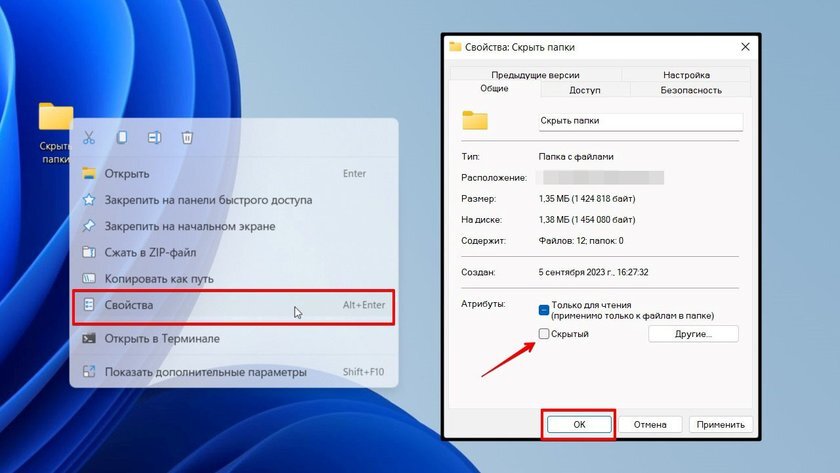Switch to the Настройка tab
Screen dimensions: 840x473
[x=686, y=75]
